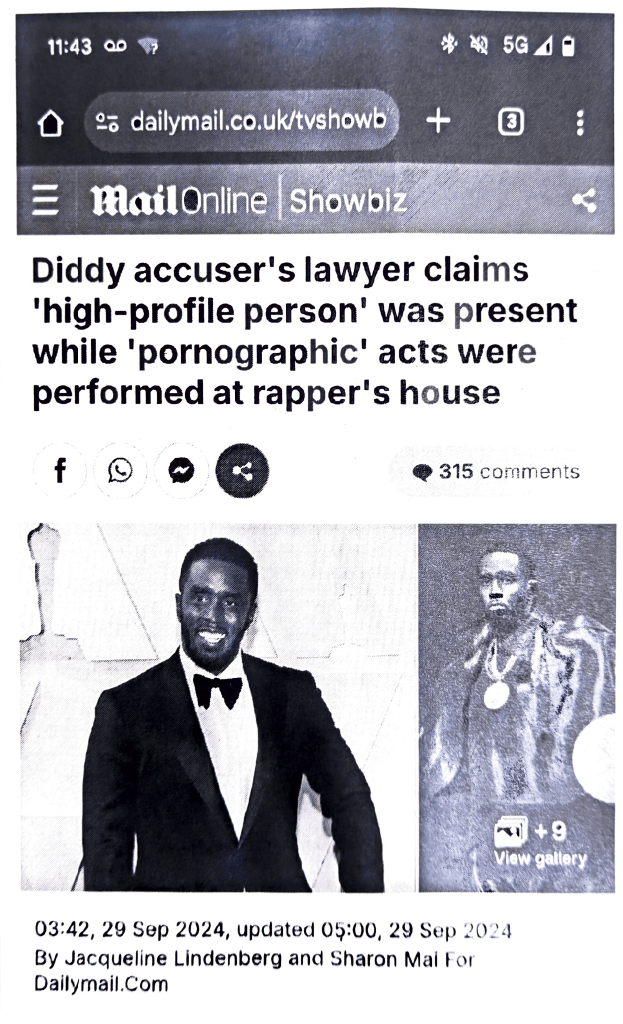Tap the site settings icon in address bar
The width and height of the screenshot is (623, 1024).
point(106,121)
